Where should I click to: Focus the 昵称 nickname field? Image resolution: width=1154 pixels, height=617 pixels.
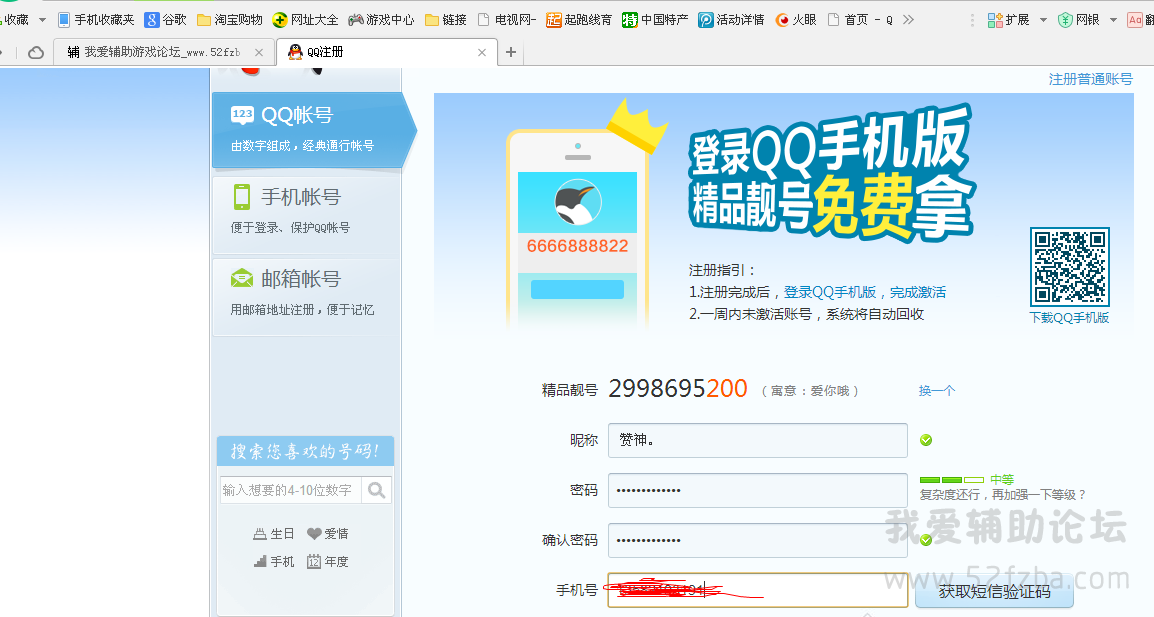tap(757, 440)
